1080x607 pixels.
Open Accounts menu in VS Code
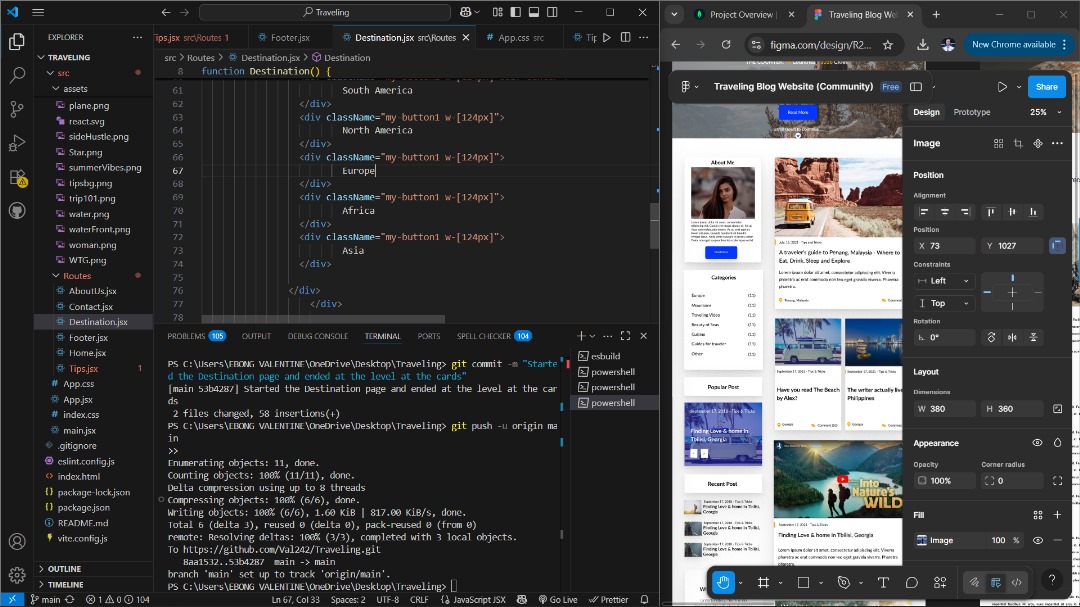click(x=17, y=542)
